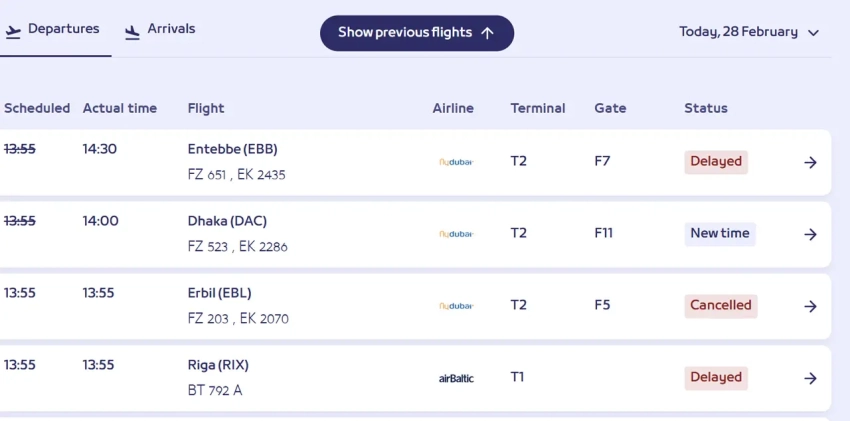Viewport: 850px width, 421px height.
Task: Click flydubai logo on Erbil row
Action: click(x=456, y=306)
